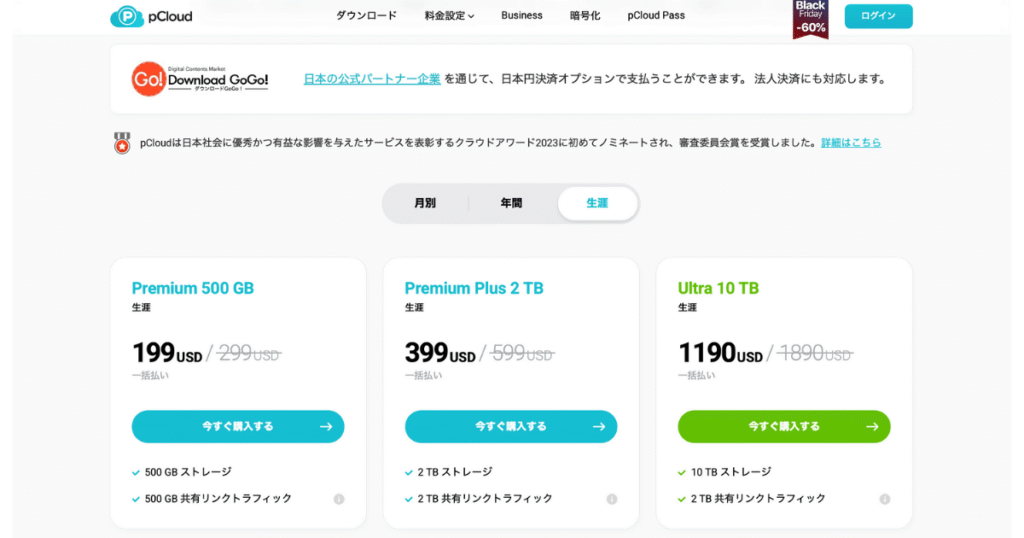This screenshot has width=1024, height=538.
Task: Expand the 料金設定 dropdown menu
Action: (x=449, y=16)
